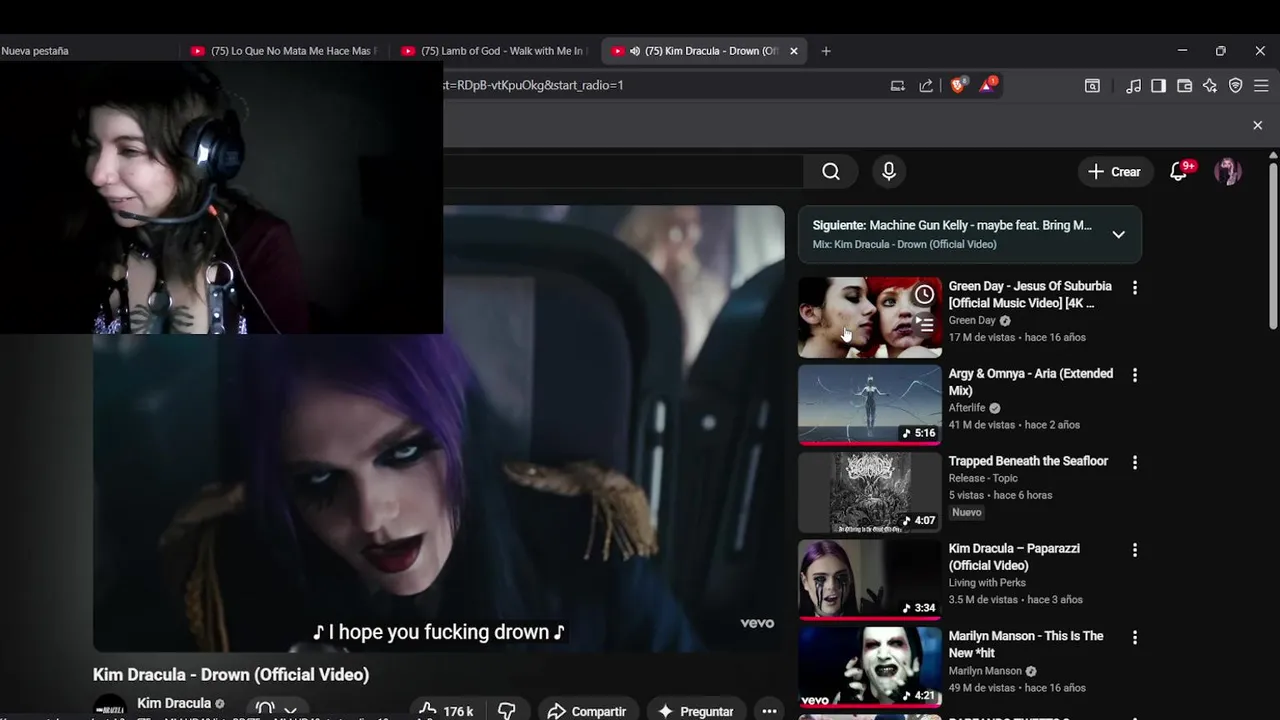1280x720 pixels.
Task: Open YouTube notifications bell
Action: click(x=1179, y=172)
